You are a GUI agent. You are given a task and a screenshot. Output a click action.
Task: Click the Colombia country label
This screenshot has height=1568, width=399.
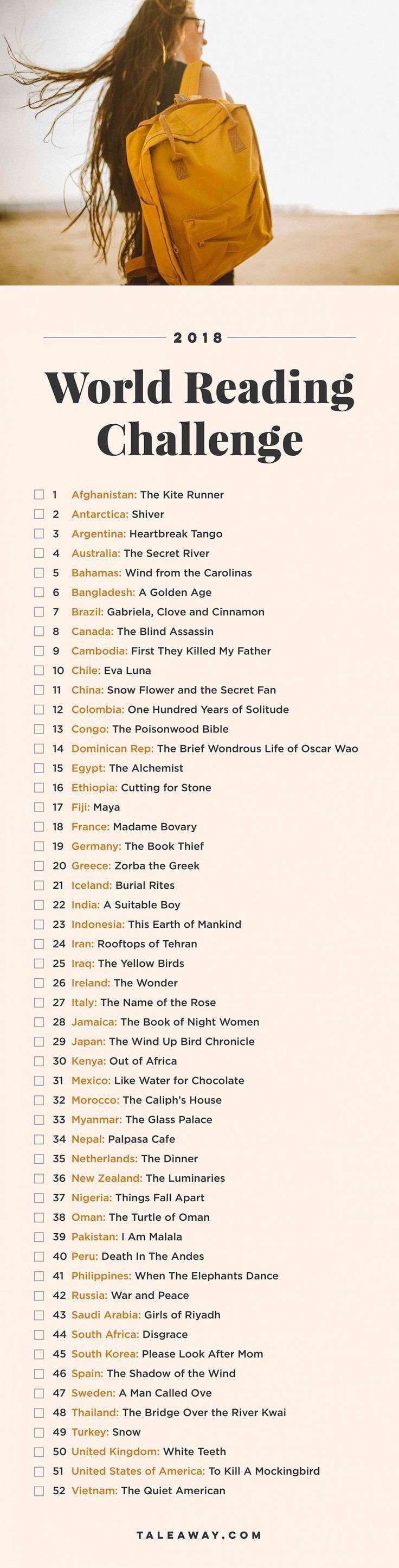pyautogui.click(x=98, y=710)
